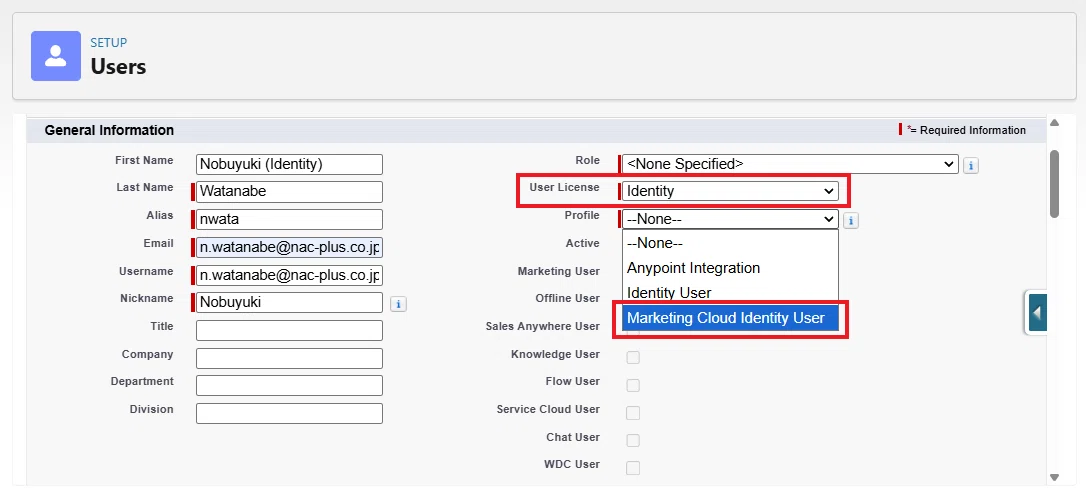This screenshot has width=1086, height=494.
Task: Click the Users page title
Action: pyautogui.click(x=118, y=67)
